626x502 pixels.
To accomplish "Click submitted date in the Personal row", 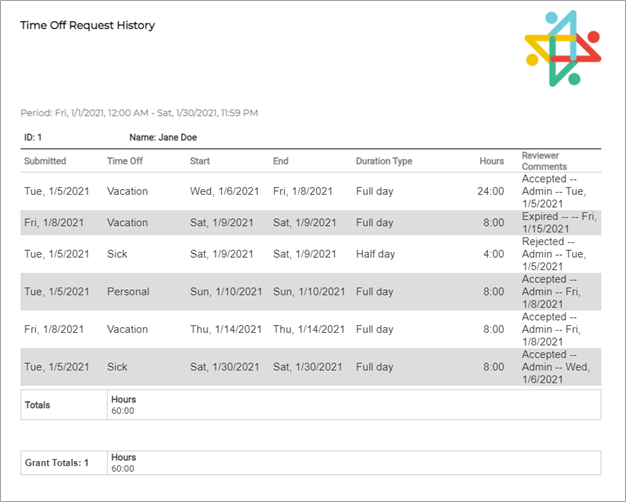I will [57, 292].
